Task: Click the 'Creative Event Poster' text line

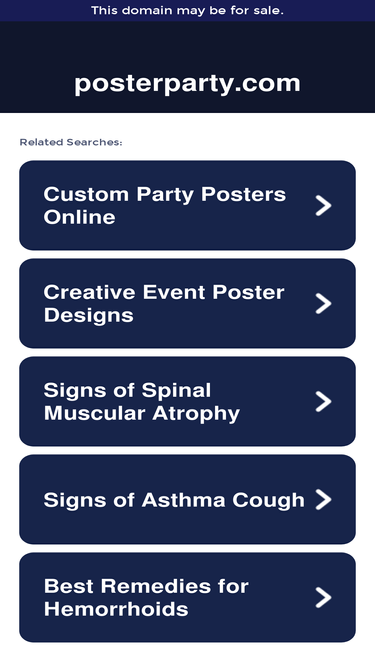Action: pyautogui.click(x=164, y=292)
